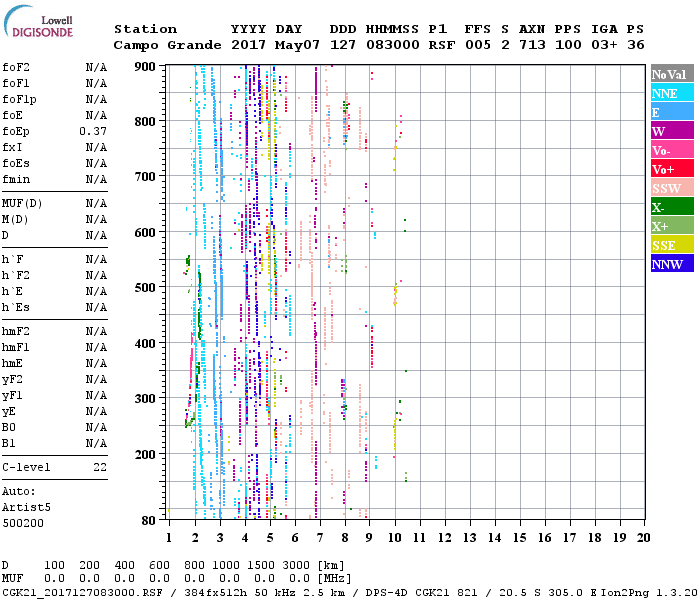Click the 20 tick on frequency axis

pos(644,538)
